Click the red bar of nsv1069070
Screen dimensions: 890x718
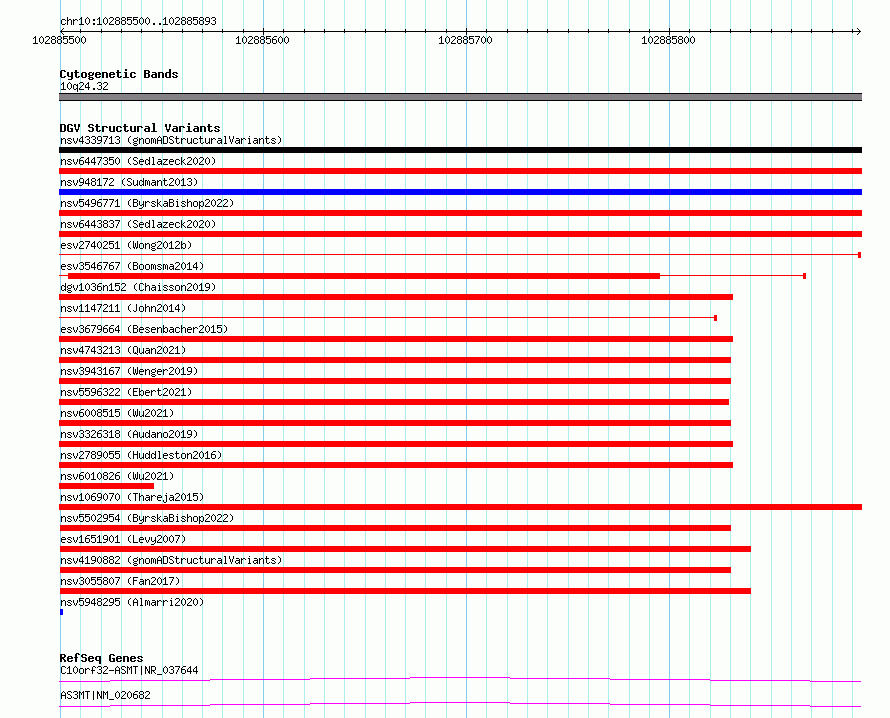(460, 507)
